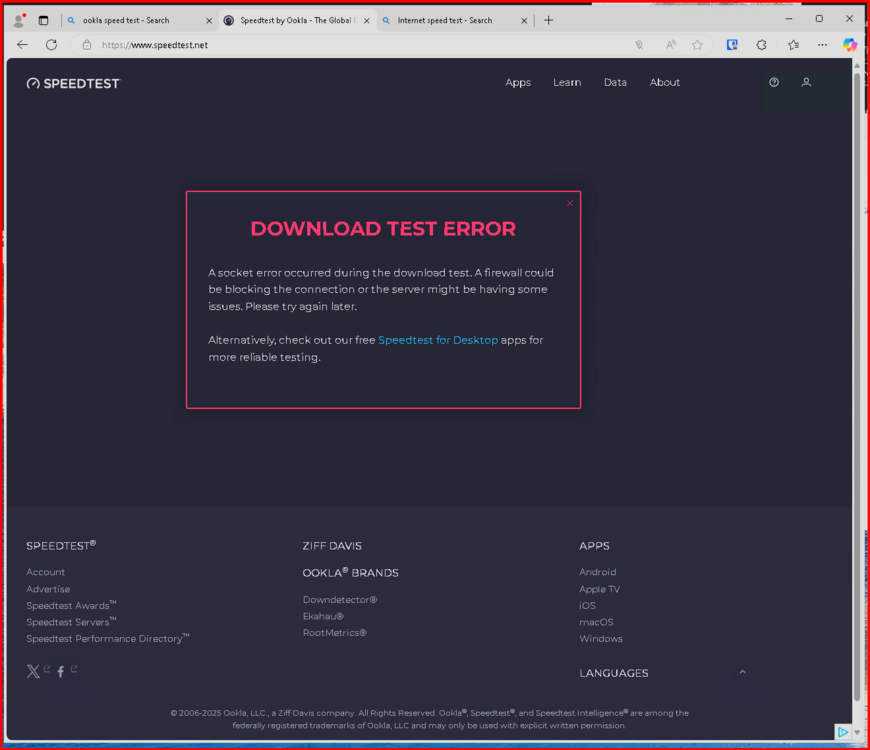Open the Copilot icon in toolbar
This screenshot has height=750, width=870.
(849, 45)
